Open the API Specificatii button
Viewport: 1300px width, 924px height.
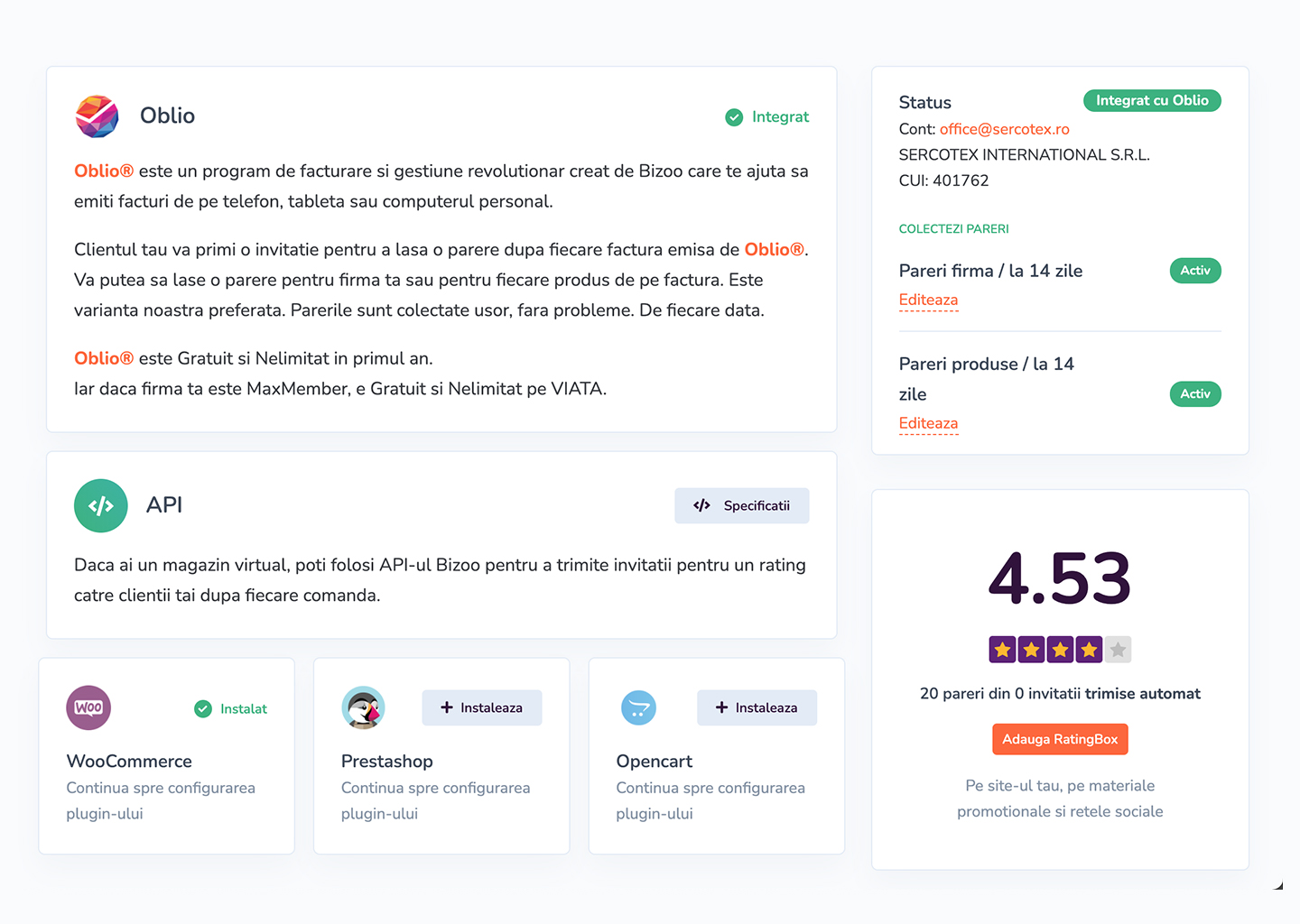(741, 505)
